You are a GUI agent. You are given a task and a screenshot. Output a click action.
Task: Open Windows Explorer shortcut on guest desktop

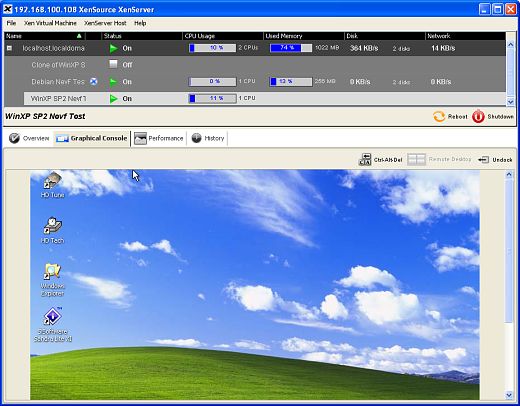52,280
